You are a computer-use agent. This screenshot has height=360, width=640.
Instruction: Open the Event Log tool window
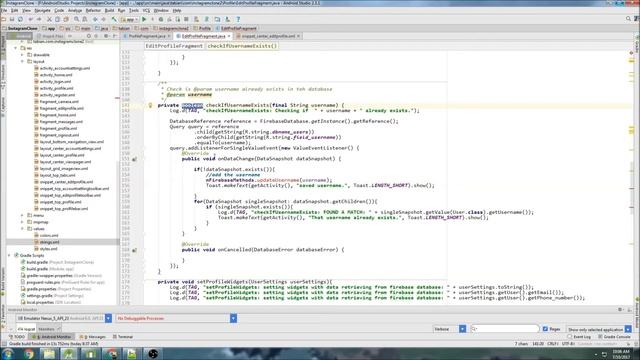pyautogui.click(x=579, y=337)
